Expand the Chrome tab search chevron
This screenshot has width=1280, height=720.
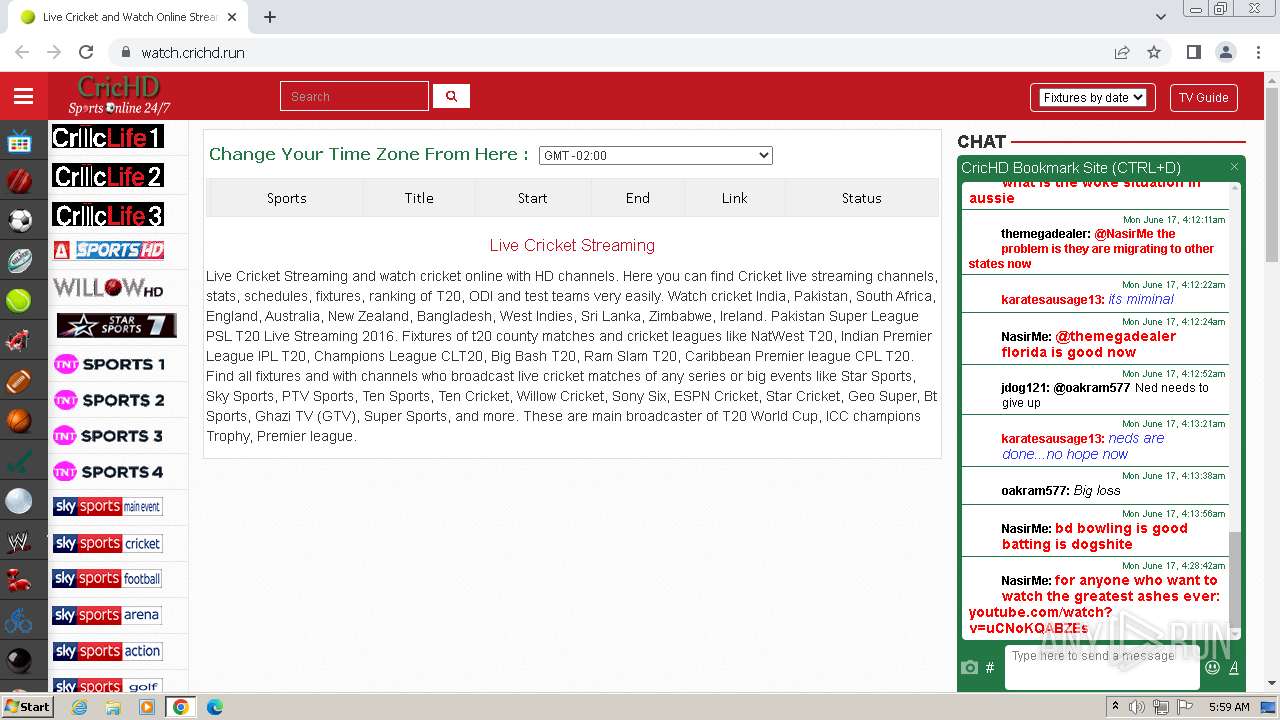pos(1160,17)
